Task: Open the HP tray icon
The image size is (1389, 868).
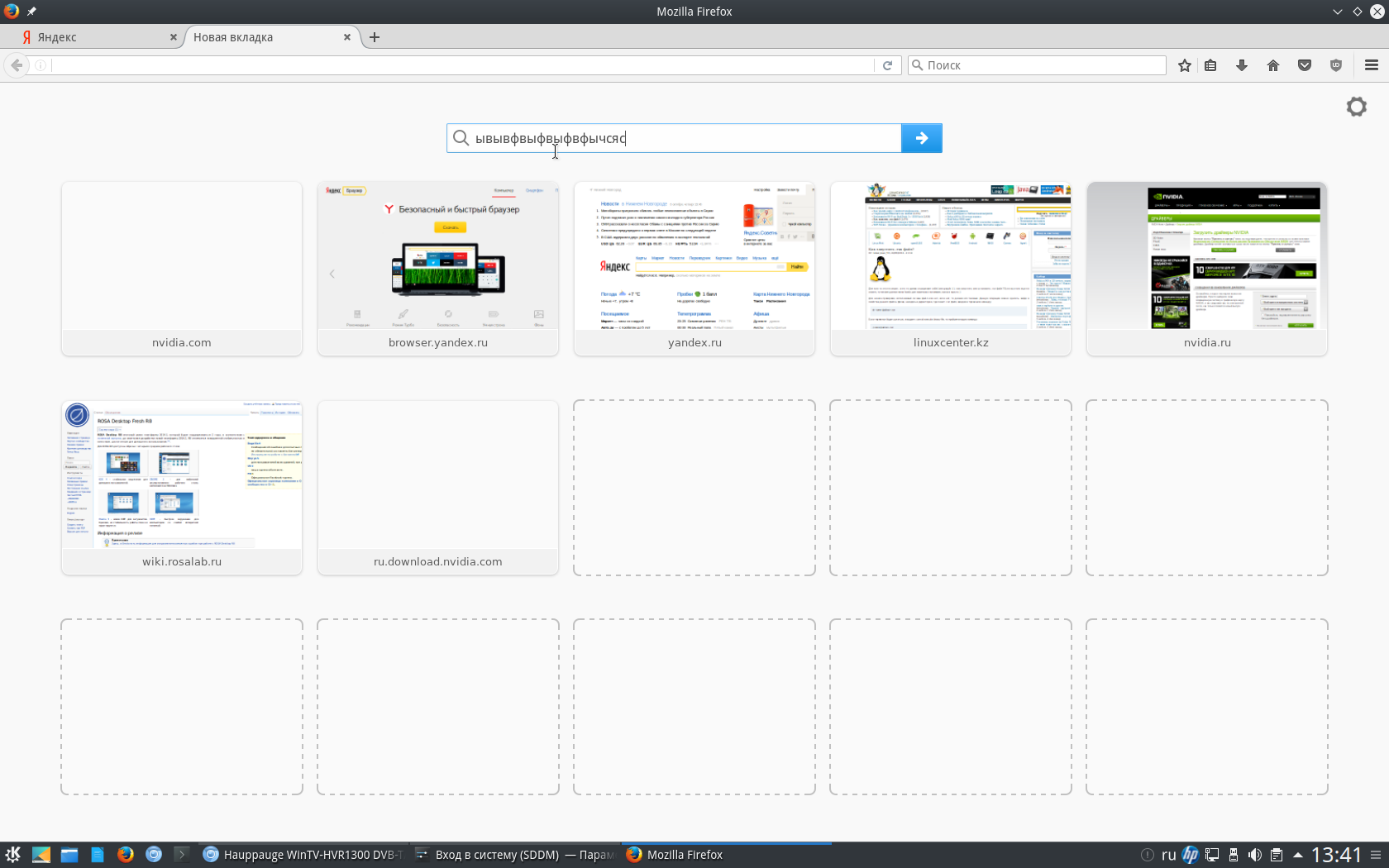Action: click(1191, 855)
